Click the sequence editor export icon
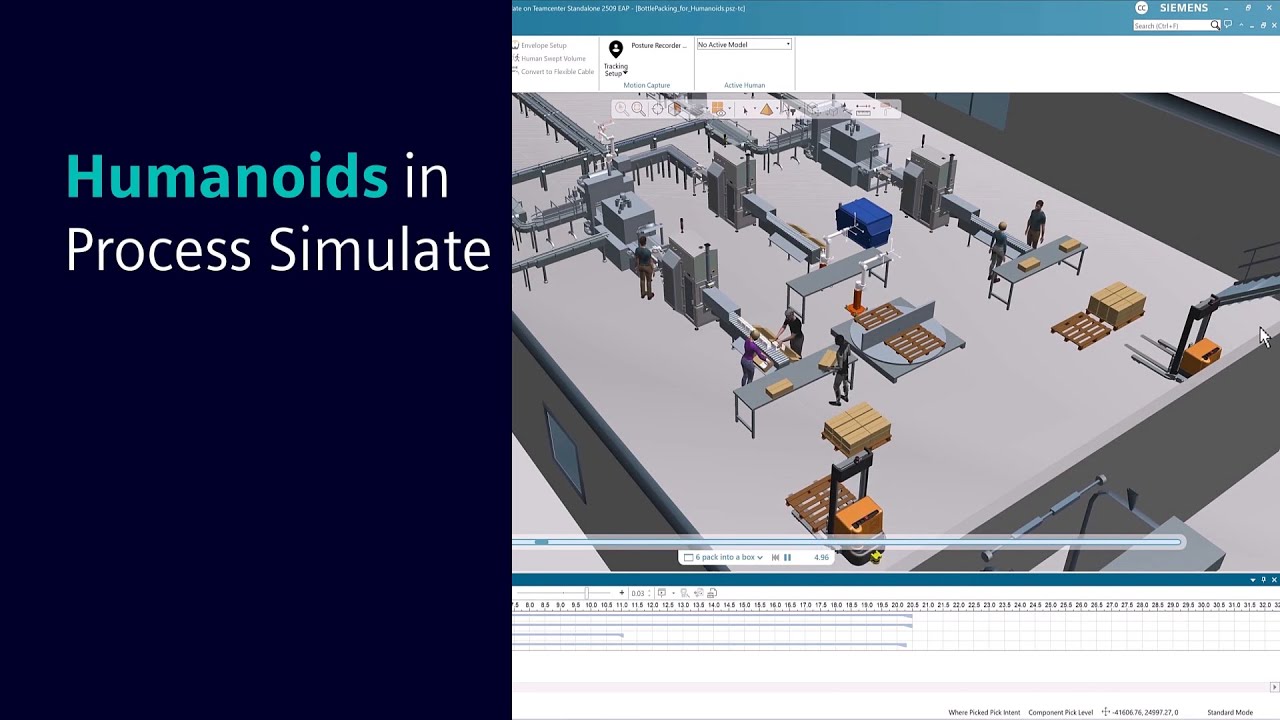1280x720 pixels. coord(712,593)
